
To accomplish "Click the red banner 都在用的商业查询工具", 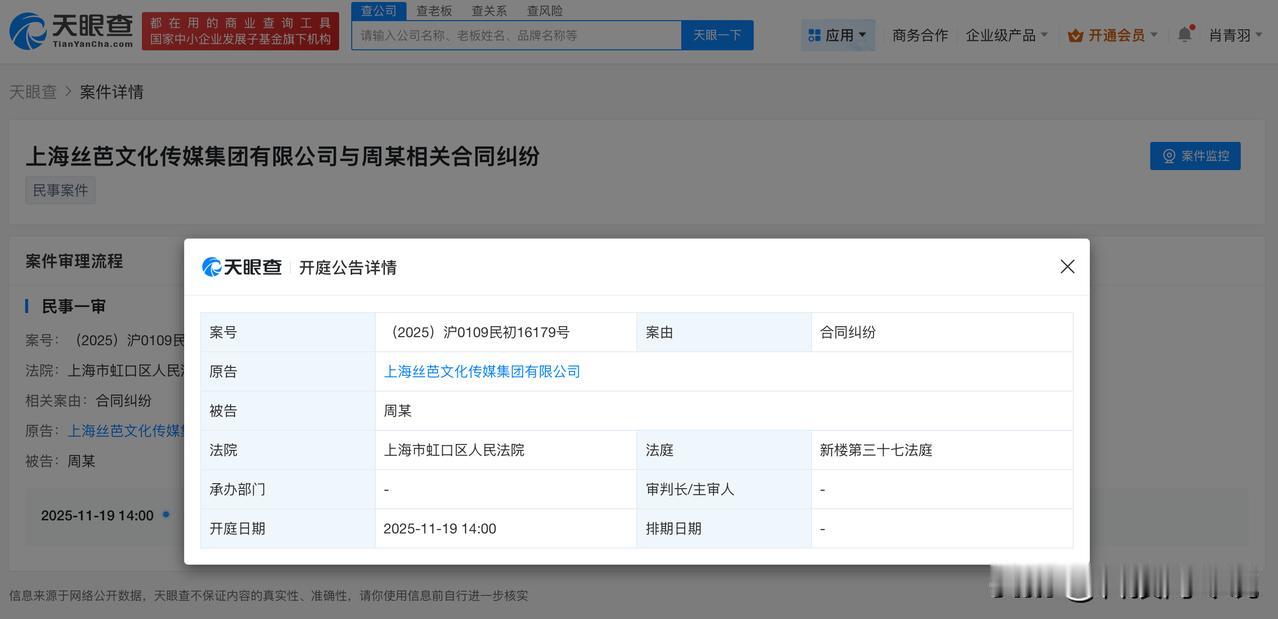I will (x=240, y=31).
